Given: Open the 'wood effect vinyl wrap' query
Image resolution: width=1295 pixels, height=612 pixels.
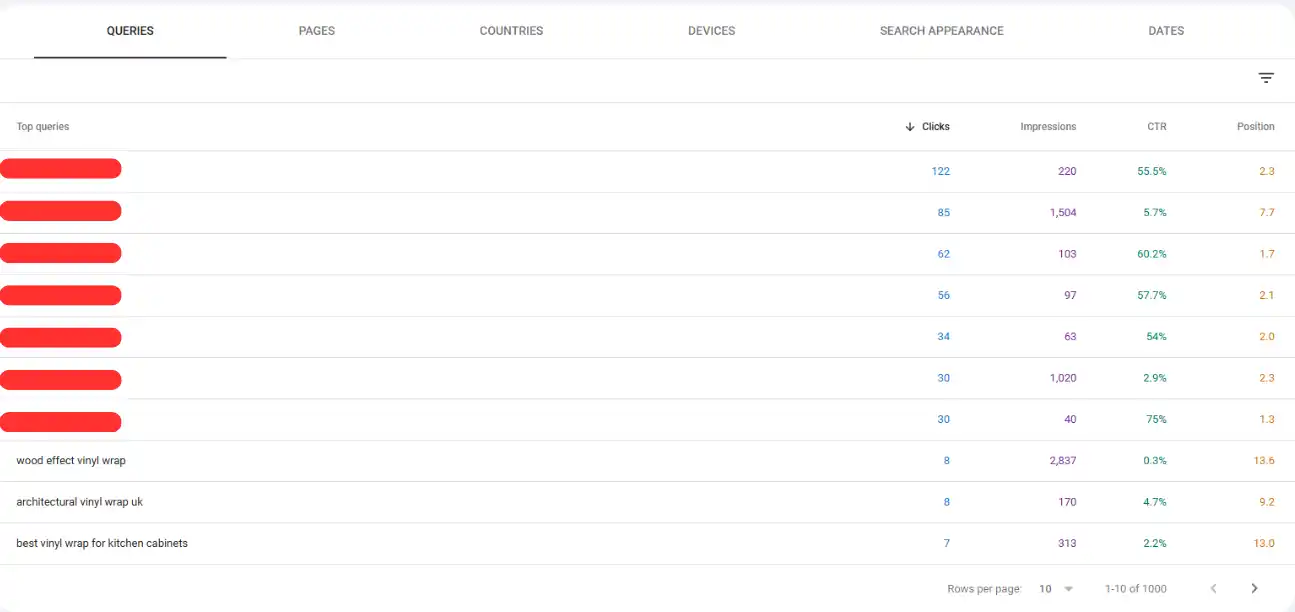Looking at the screenshot, I should pos(71,461).
